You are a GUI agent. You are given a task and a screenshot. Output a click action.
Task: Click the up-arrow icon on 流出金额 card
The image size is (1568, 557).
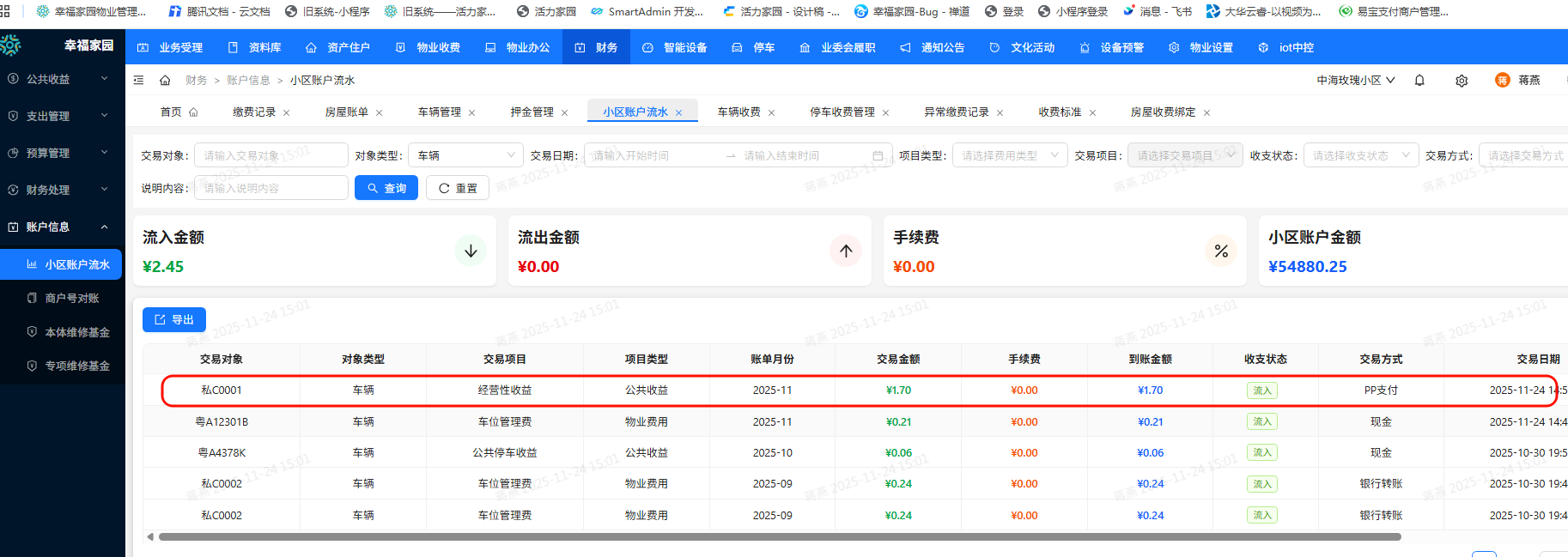(x=846, y=251)
